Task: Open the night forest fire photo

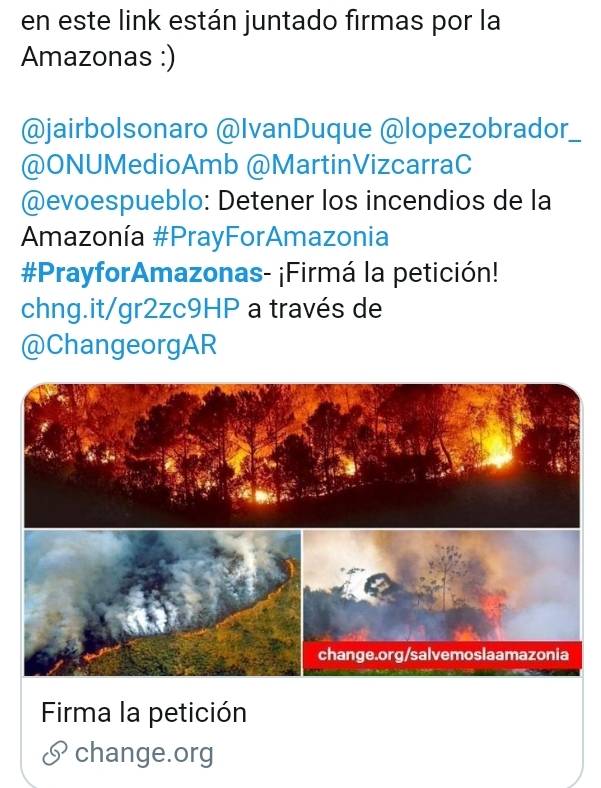Action: click(x=302, y=456)
